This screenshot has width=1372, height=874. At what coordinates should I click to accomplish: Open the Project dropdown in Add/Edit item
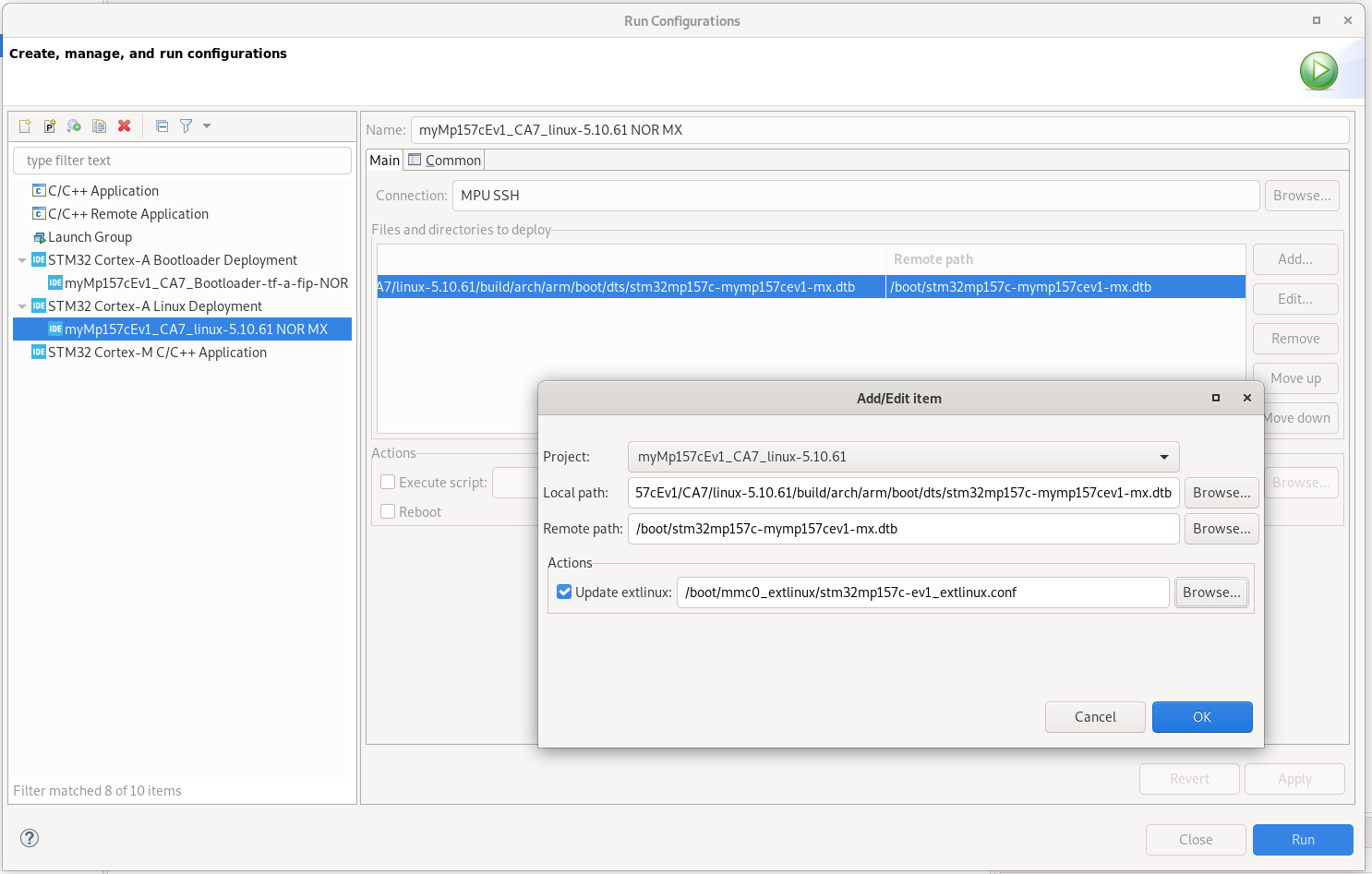(903, 457)
